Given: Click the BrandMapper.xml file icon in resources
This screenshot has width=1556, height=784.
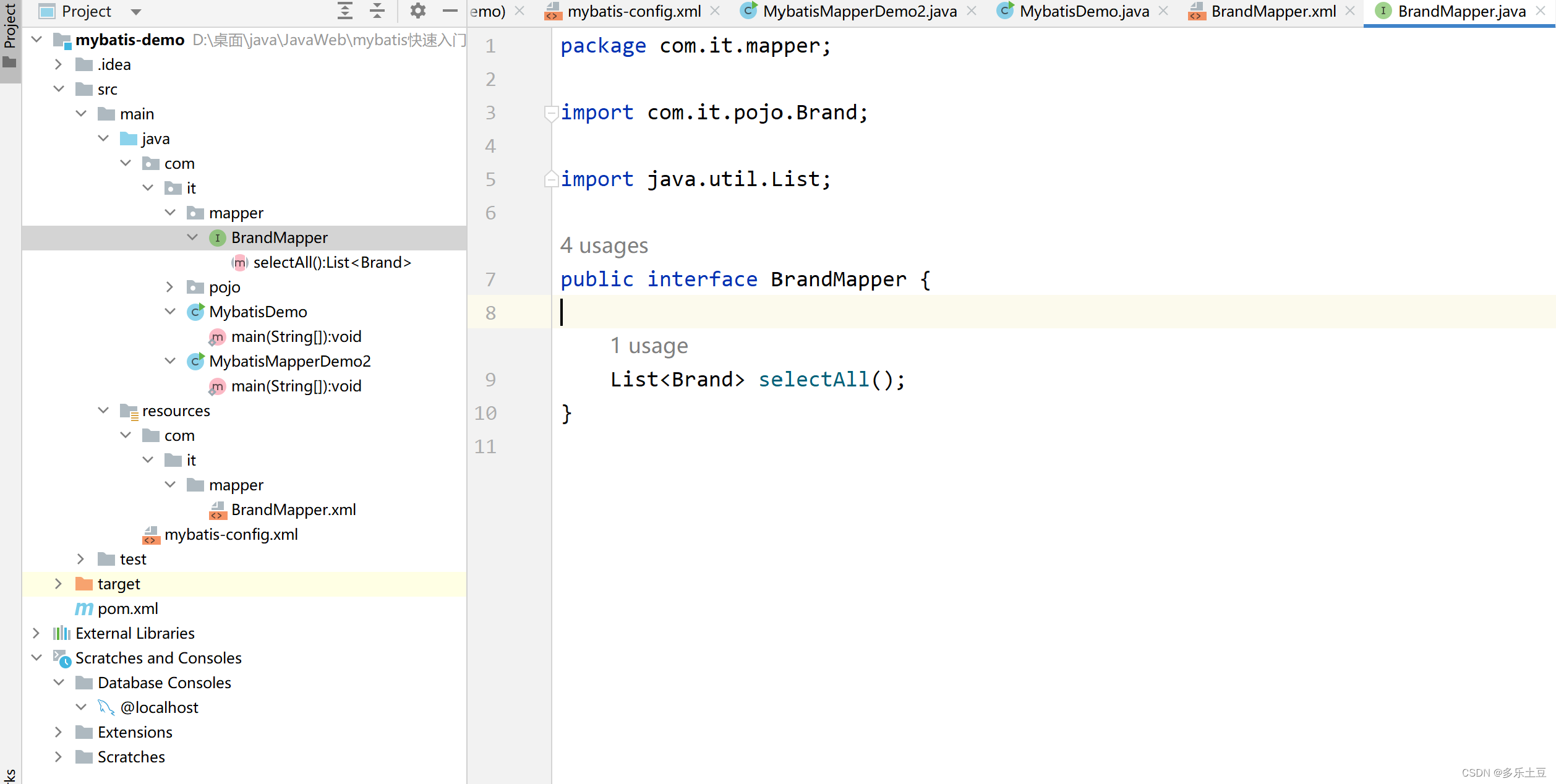Looking at the screenshot, I should (218, 510).
